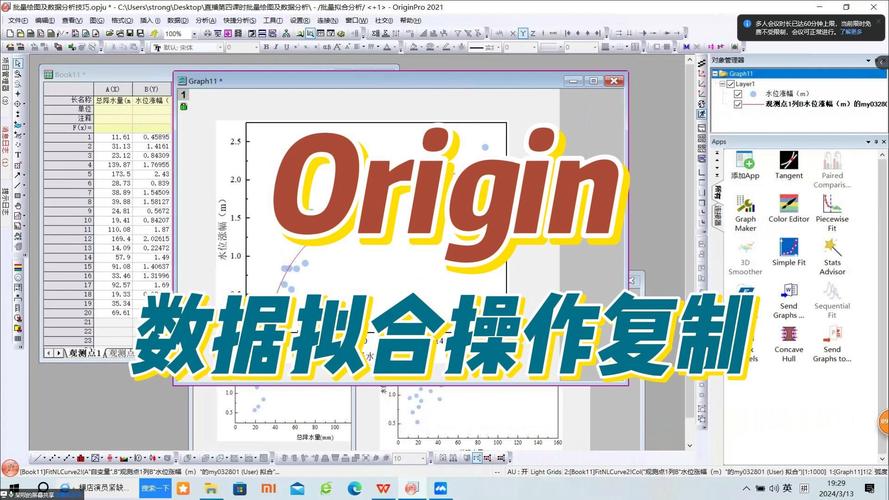
Task: Select the 观测点1 worksheet tab
Action: [85, 353]
